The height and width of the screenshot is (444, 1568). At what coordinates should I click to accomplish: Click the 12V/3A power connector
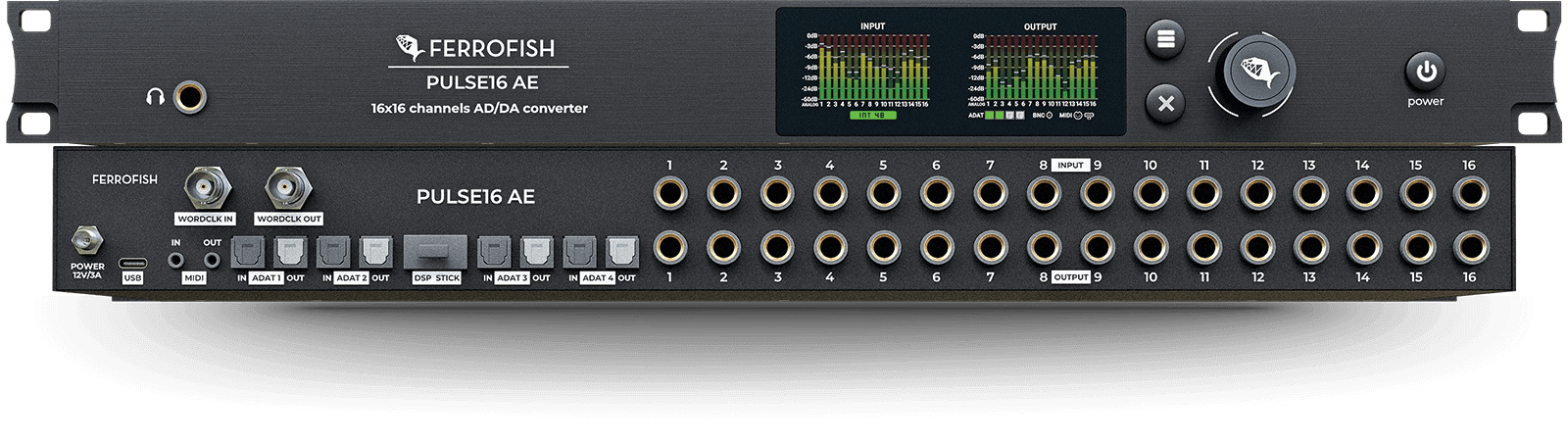87,240
